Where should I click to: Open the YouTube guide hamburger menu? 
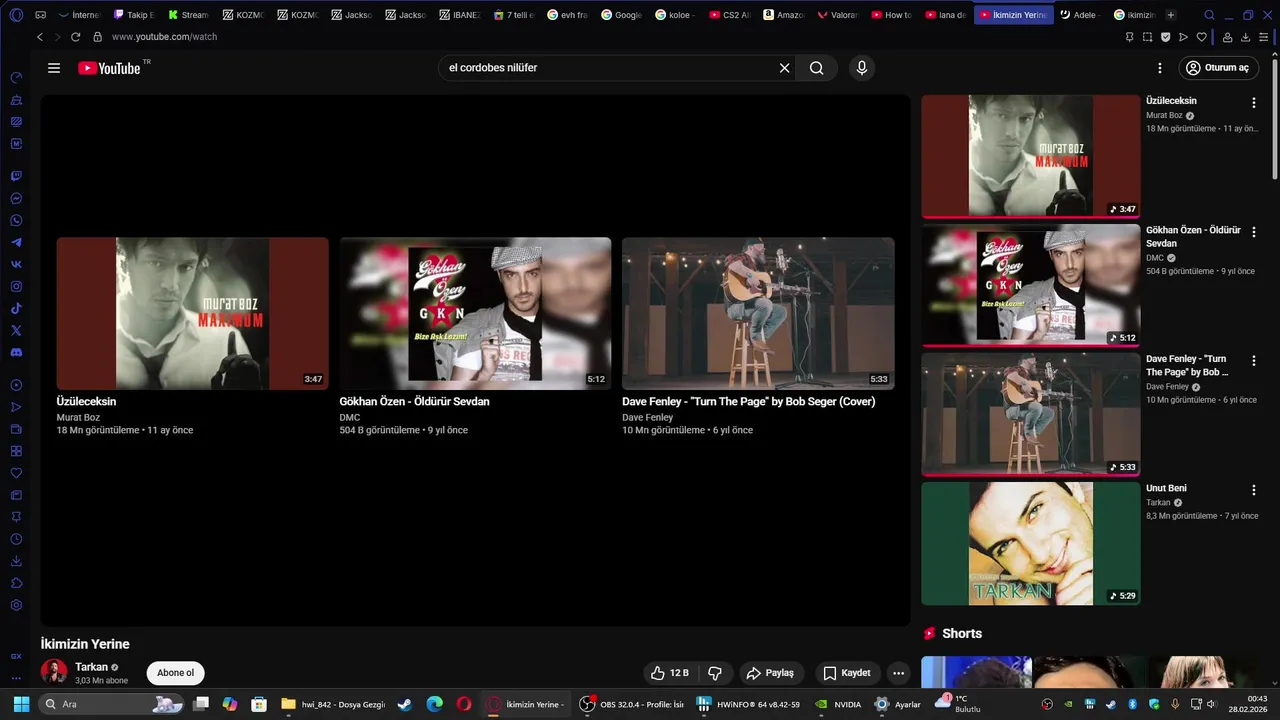click(54, 68)
